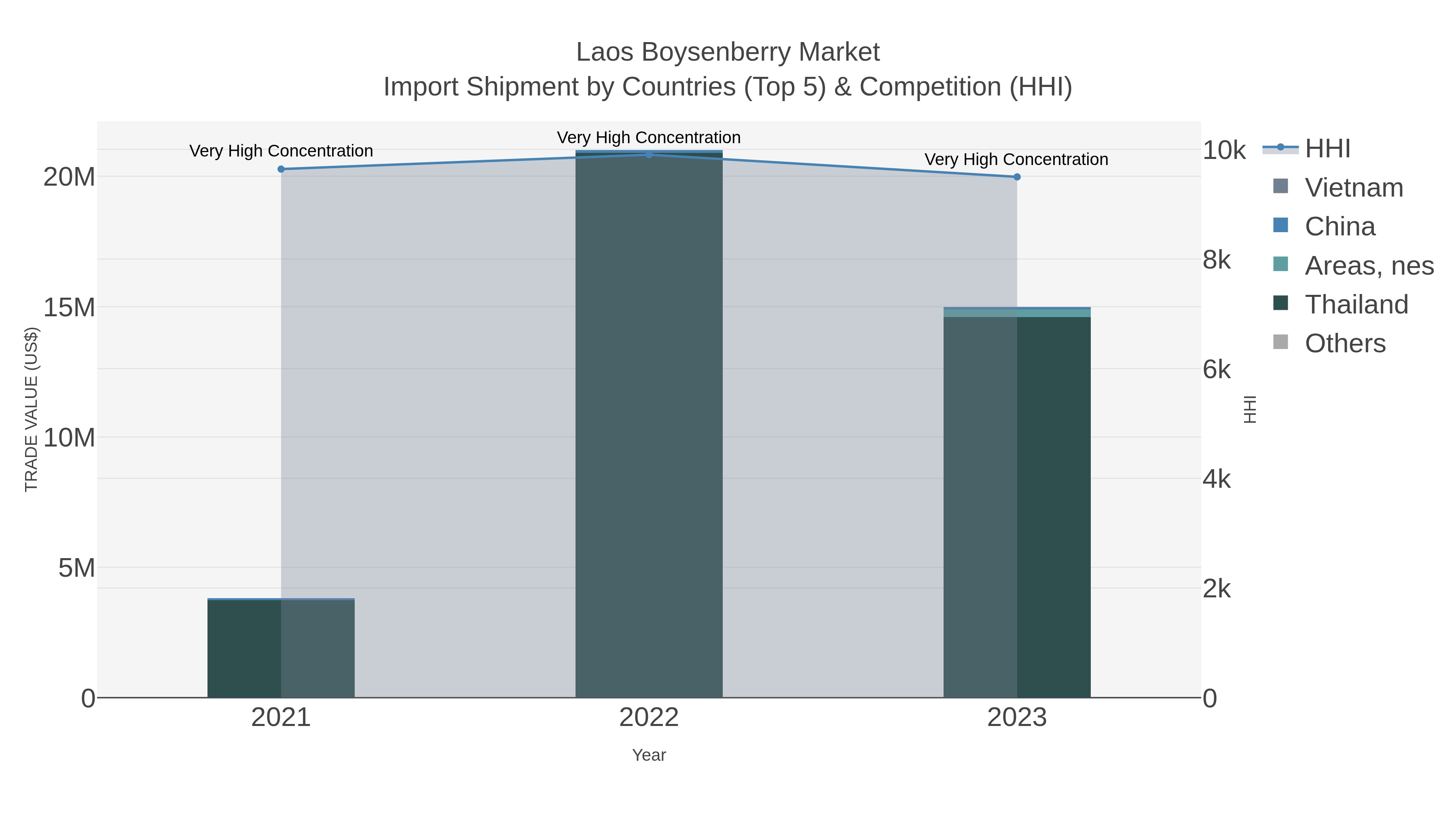The width and height of the screenshot is (1456, 819).
Task: Click the Year axis title
Action: point(649,755)
